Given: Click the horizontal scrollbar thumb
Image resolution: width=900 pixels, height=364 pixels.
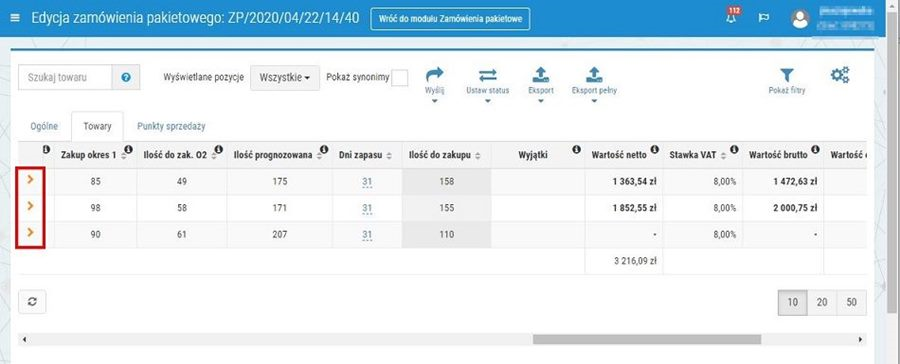Looking at the screenshot, I should tap(647, 340).
